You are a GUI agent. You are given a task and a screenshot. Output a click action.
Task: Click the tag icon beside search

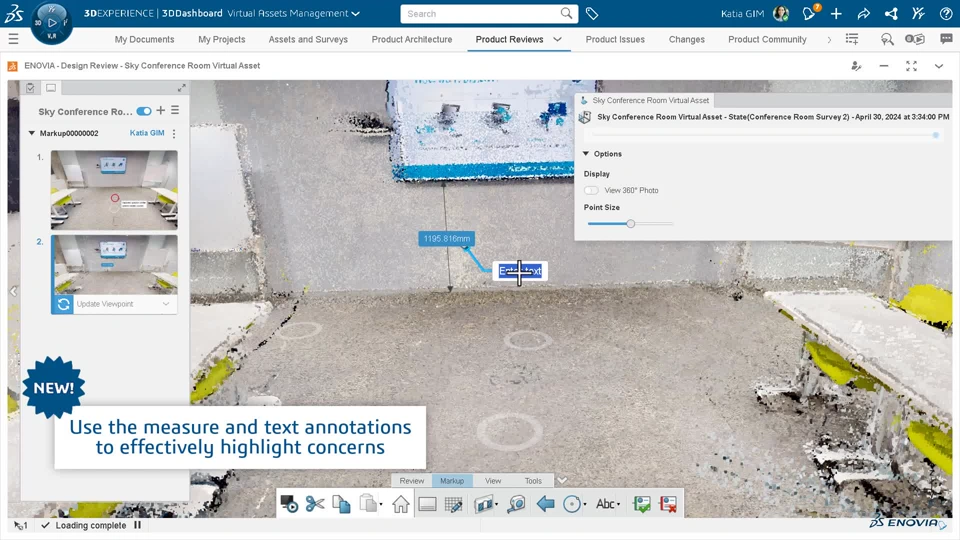pos(592,13)
